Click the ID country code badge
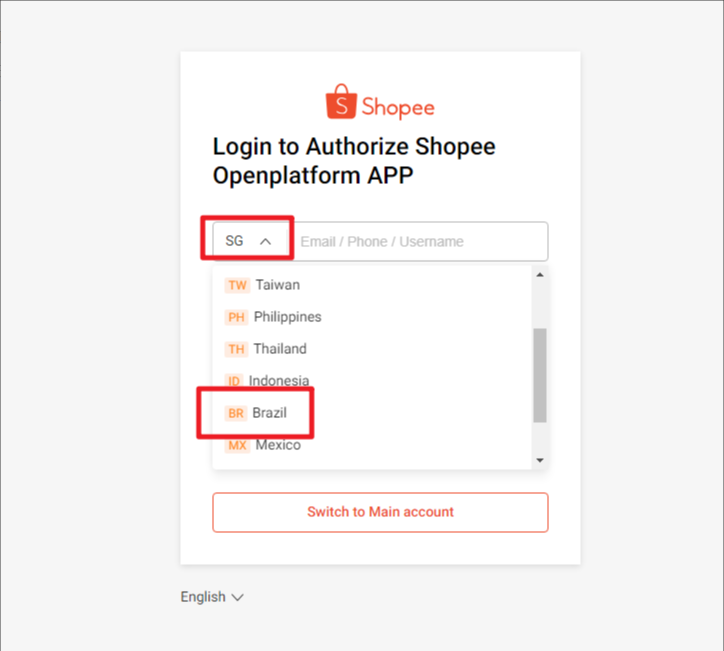Screen dimensions: 724x651 click(x=234, y=381)
